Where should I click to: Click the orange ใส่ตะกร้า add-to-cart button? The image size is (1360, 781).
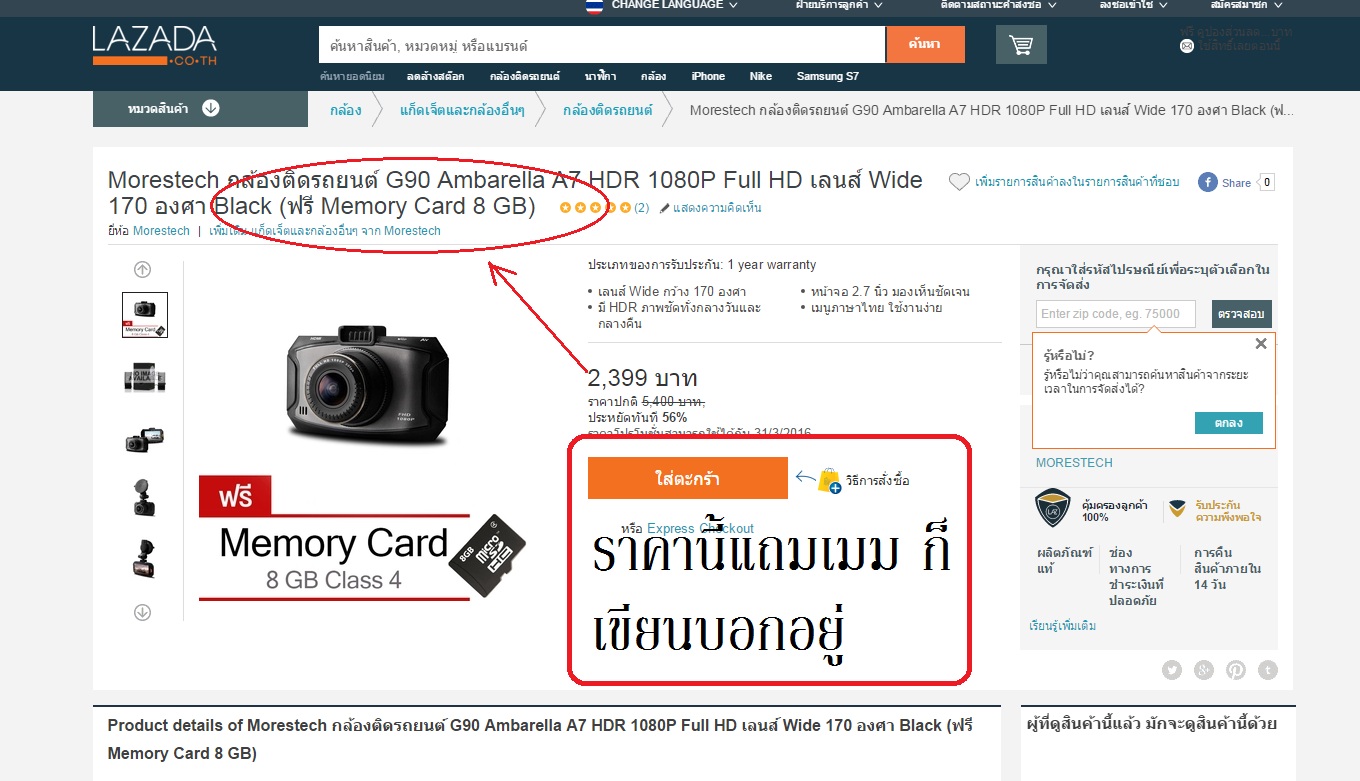pos(688,478)
